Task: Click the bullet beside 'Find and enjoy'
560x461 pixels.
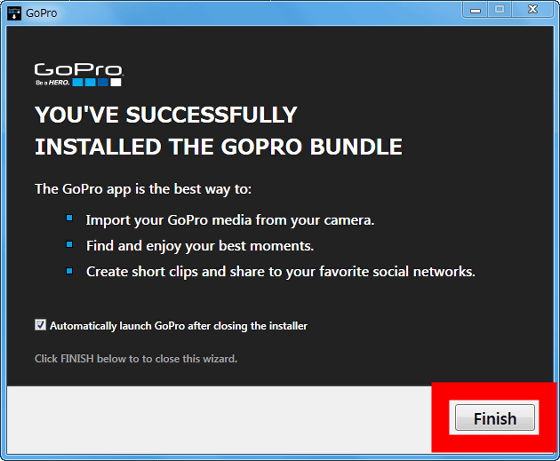Action: [70, 245]
